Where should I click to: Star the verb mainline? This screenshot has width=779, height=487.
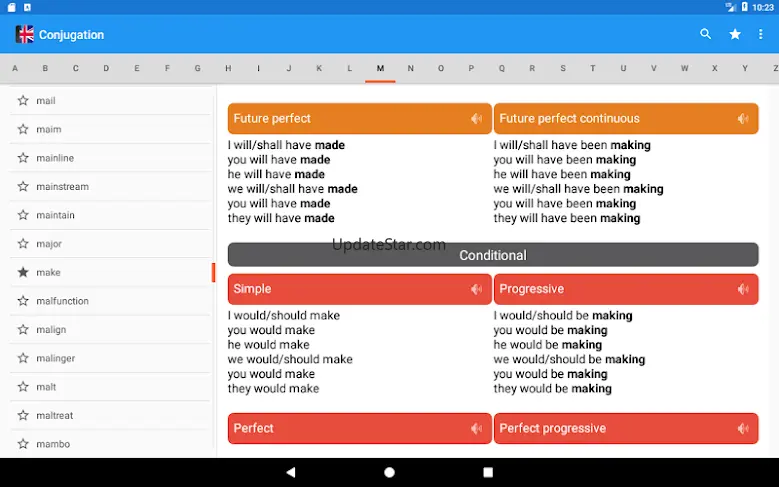23,158
